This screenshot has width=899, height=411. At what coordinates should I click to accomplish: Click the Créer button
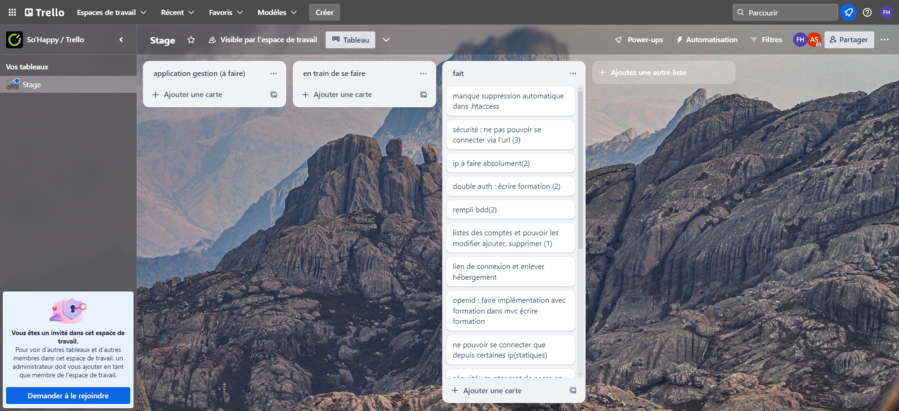[325, 12]
